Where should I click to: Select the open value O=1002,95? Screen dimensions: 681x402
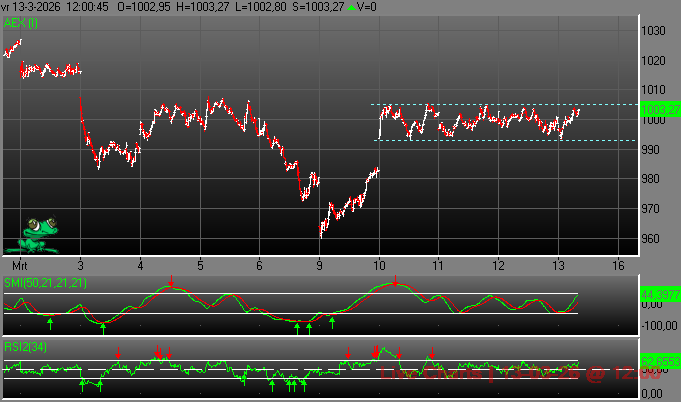pyautogui.click(x=144, y=7)
